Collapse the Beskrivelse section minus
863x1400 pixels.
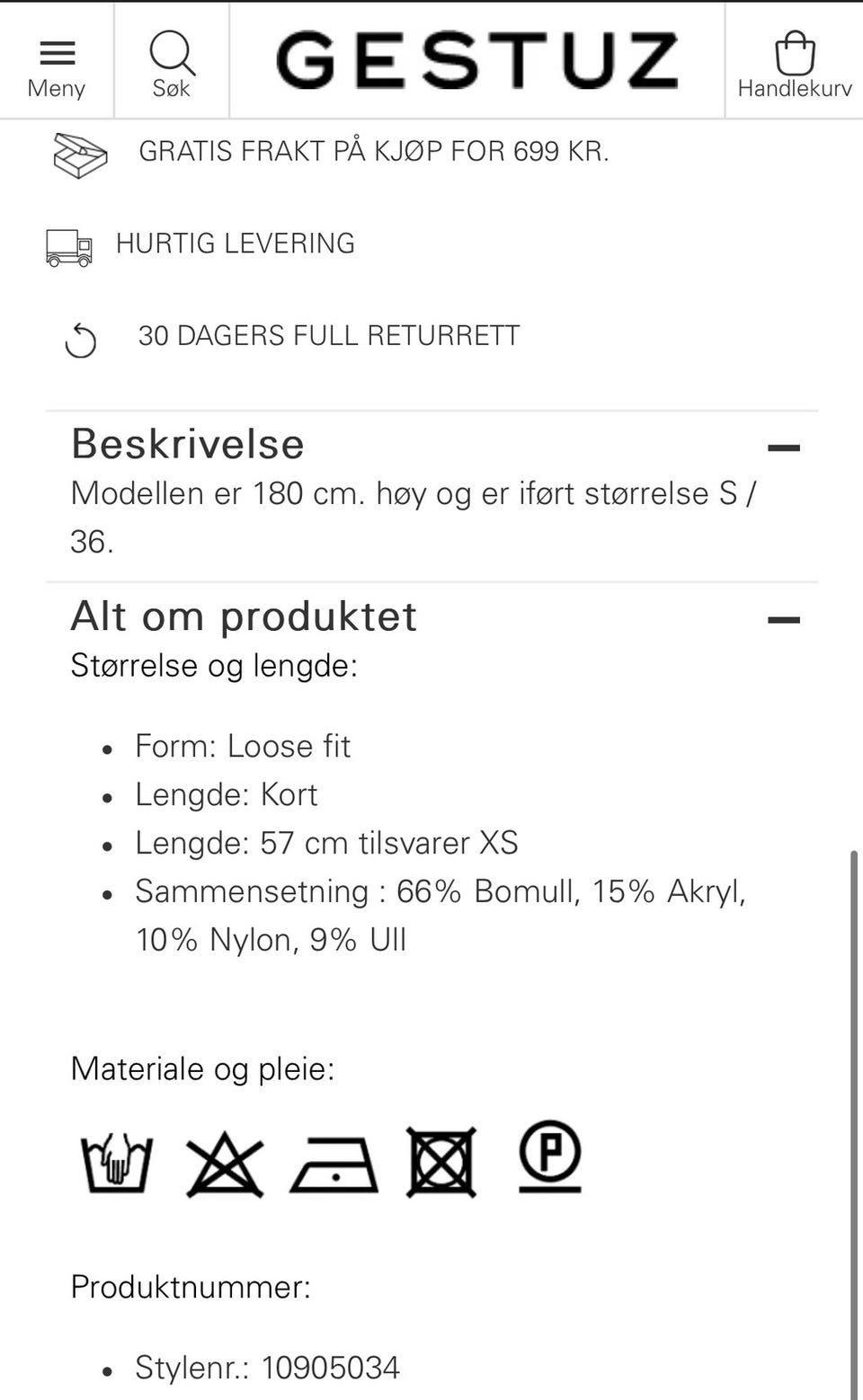pos(784,447)
